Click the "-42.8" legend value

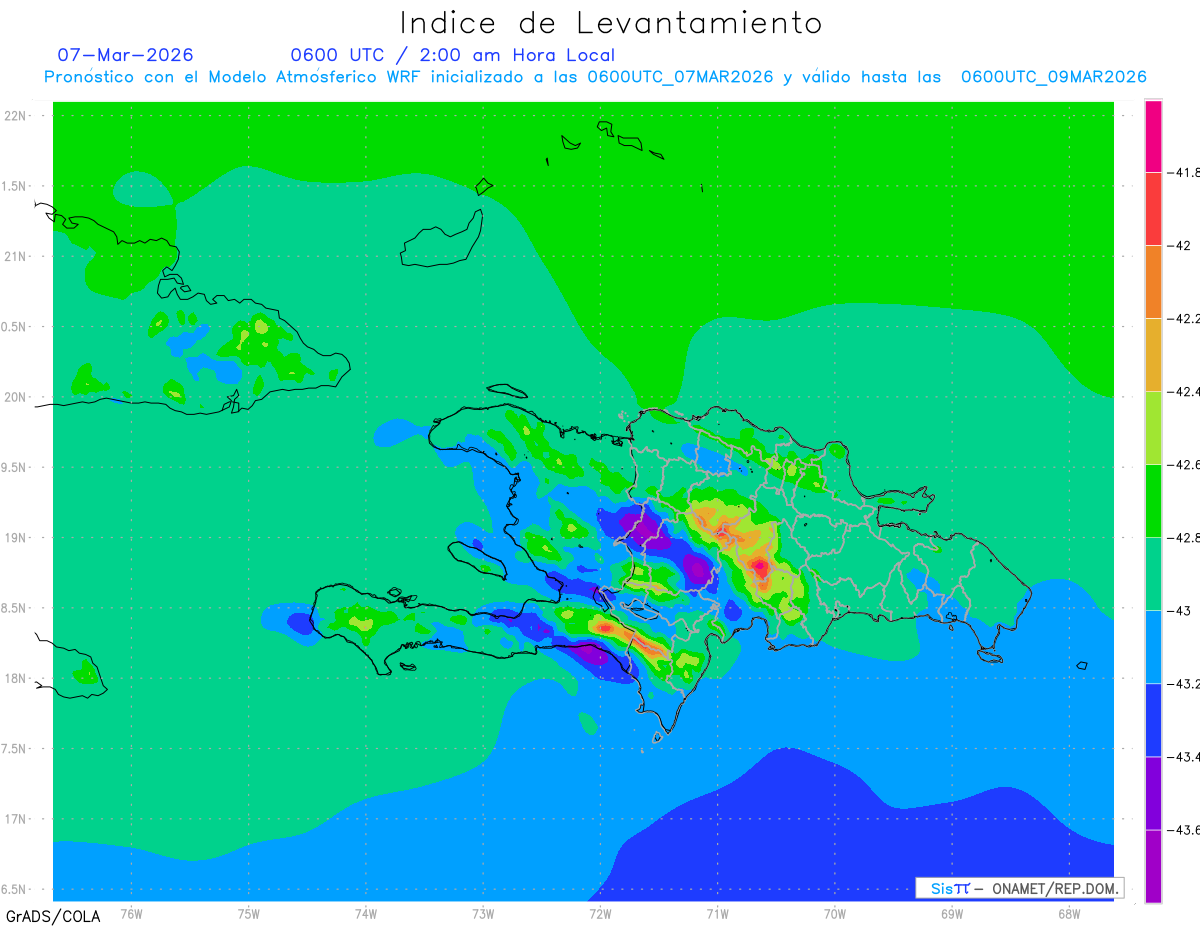coord(1185,537)
